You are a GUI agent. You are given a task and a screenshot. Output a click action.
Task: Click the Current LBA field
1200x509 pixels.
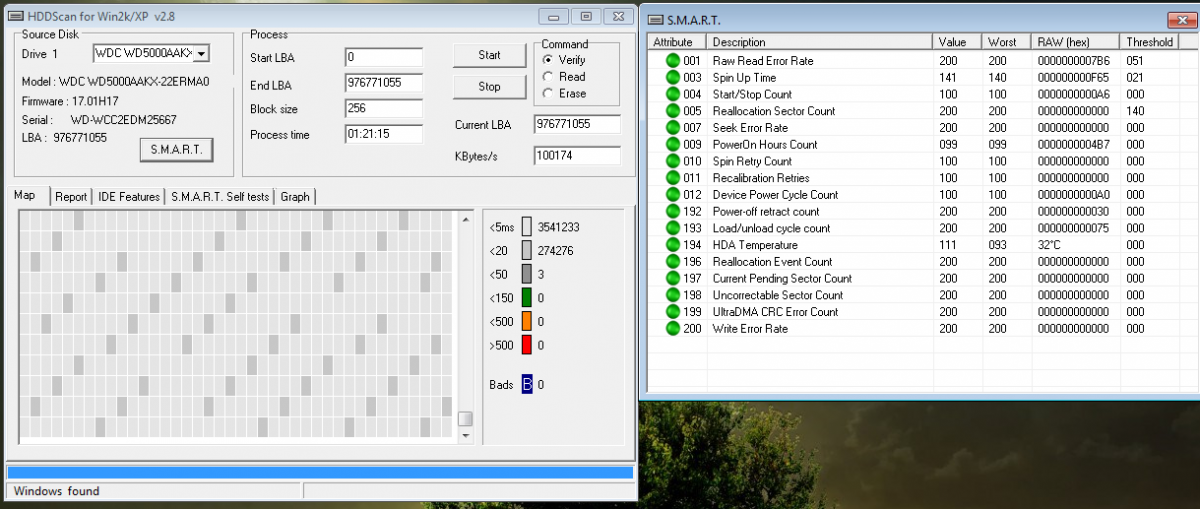coord(577,124)
